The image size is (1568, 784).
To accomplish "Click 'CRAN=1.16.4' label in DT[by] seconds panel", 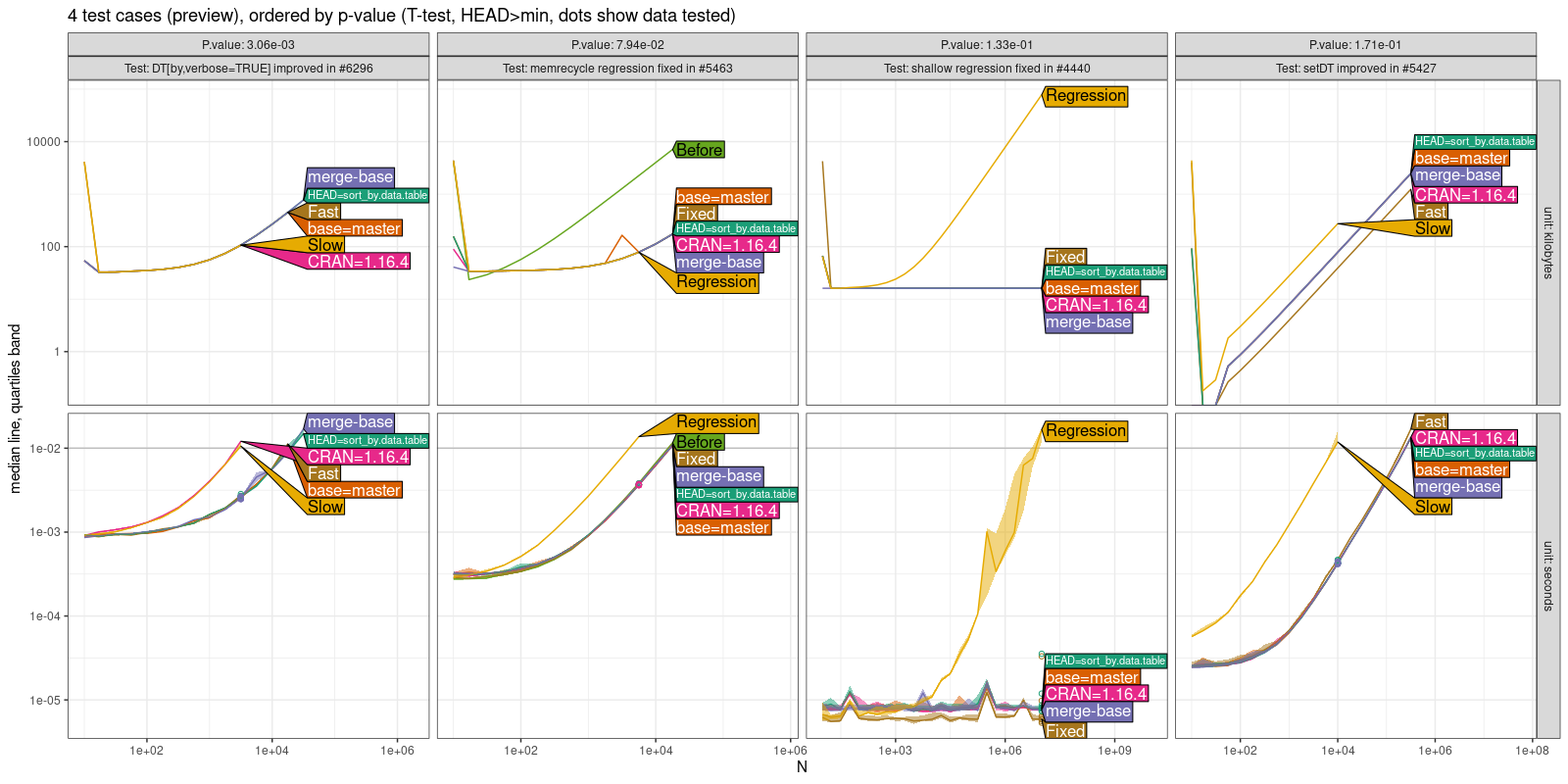I will [x=358, y=457].
